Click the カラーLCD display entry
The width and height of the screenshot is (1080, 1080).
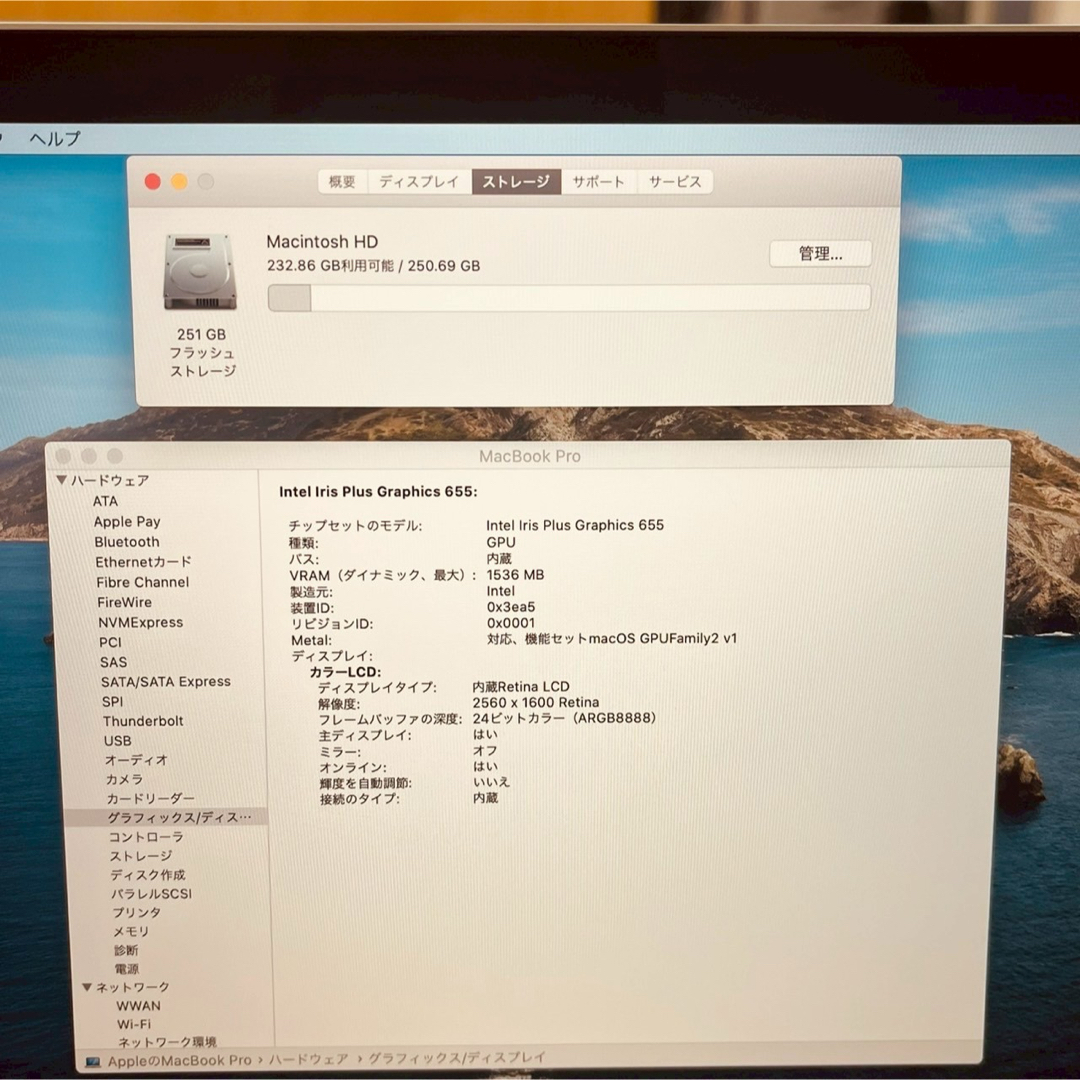pyautogui.click(x=345, y=672)
